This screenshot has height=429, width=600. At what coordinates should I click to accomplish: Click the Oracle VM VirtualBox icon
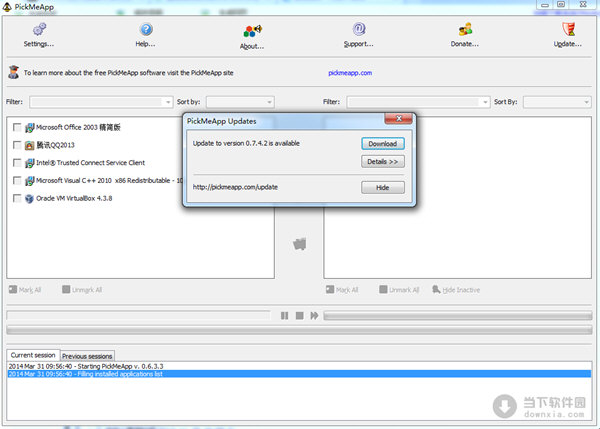click(30, 198)
